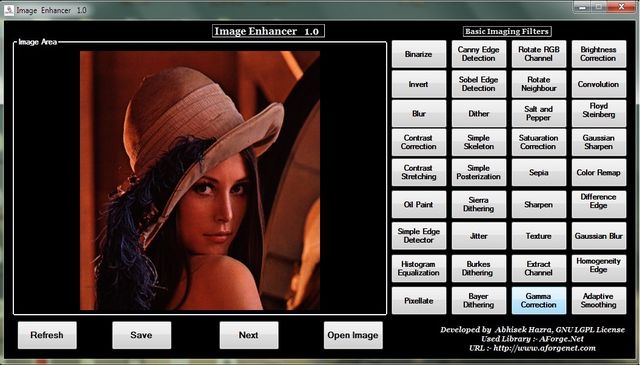This screenshot has height=365, width=640.
Task: Apply Simple Skeleton filter
Action: [x=479, y=142]
